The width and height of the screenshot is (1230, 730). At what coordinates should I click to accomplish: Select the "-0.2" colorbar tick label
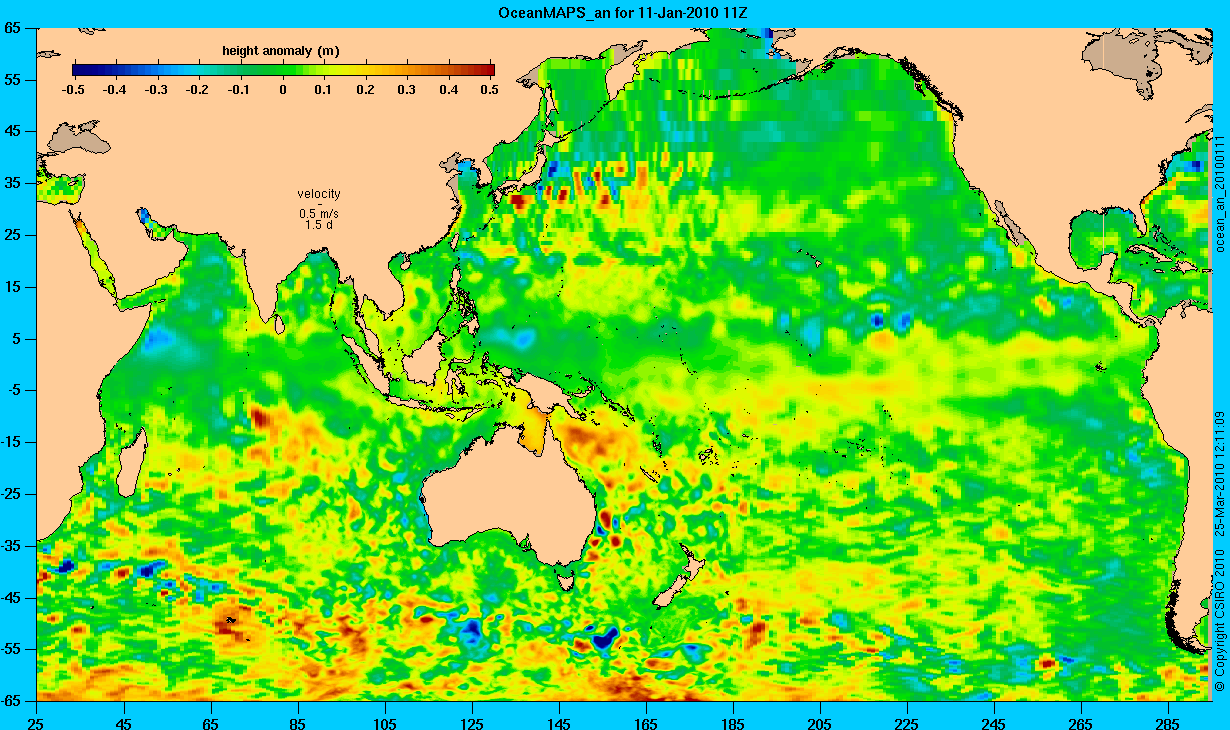pos(198,90)
